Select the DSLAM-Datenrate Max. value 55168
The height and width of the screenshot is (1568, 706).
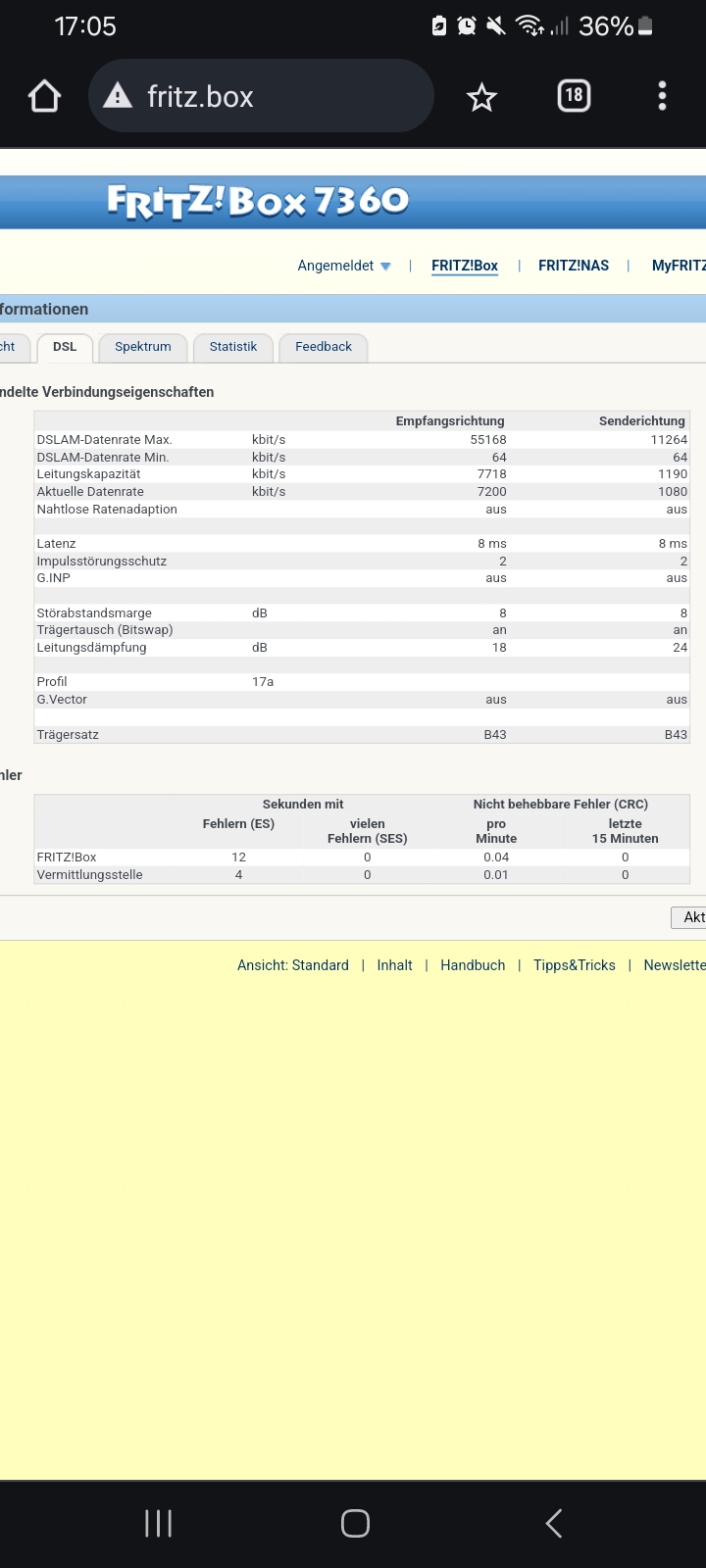pos(488,440)
